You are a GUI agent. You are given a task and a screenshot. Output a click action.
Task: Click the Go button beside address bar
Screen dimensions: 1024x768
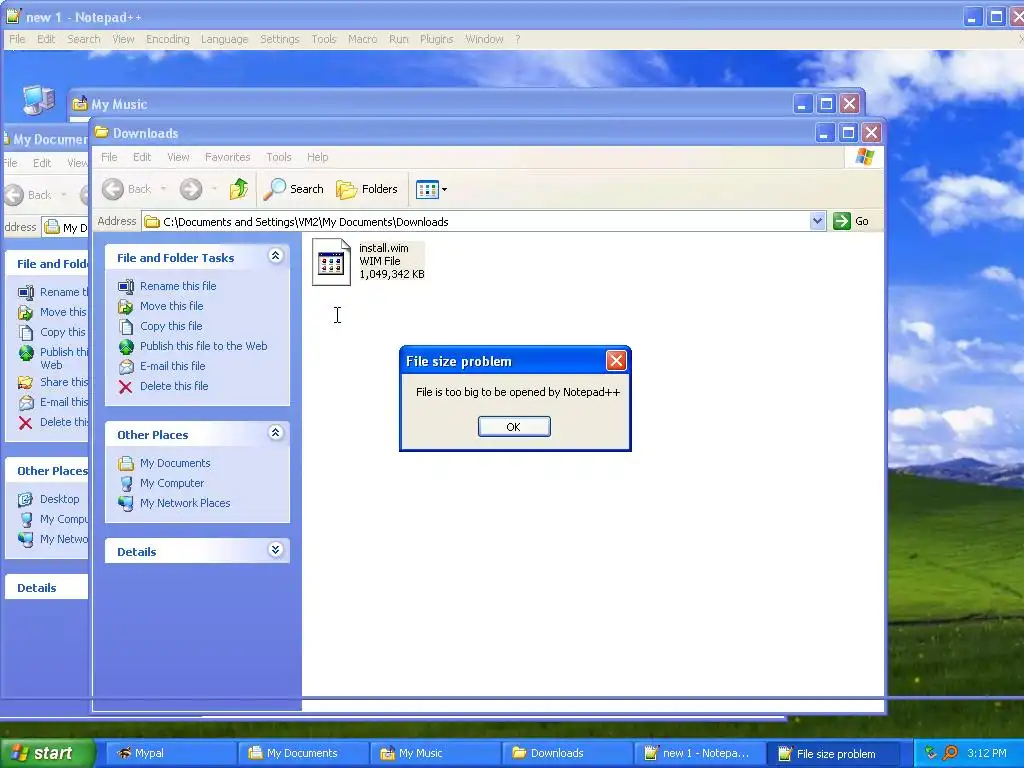[851, 221]
